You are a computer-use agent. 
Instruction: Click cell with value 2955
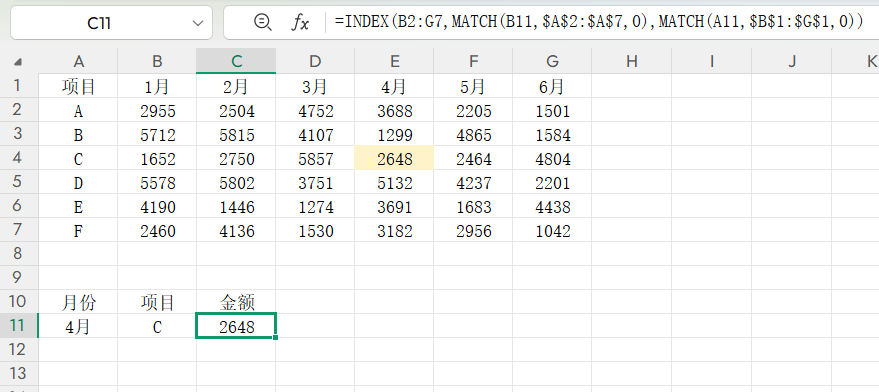(x=157, y=110)
